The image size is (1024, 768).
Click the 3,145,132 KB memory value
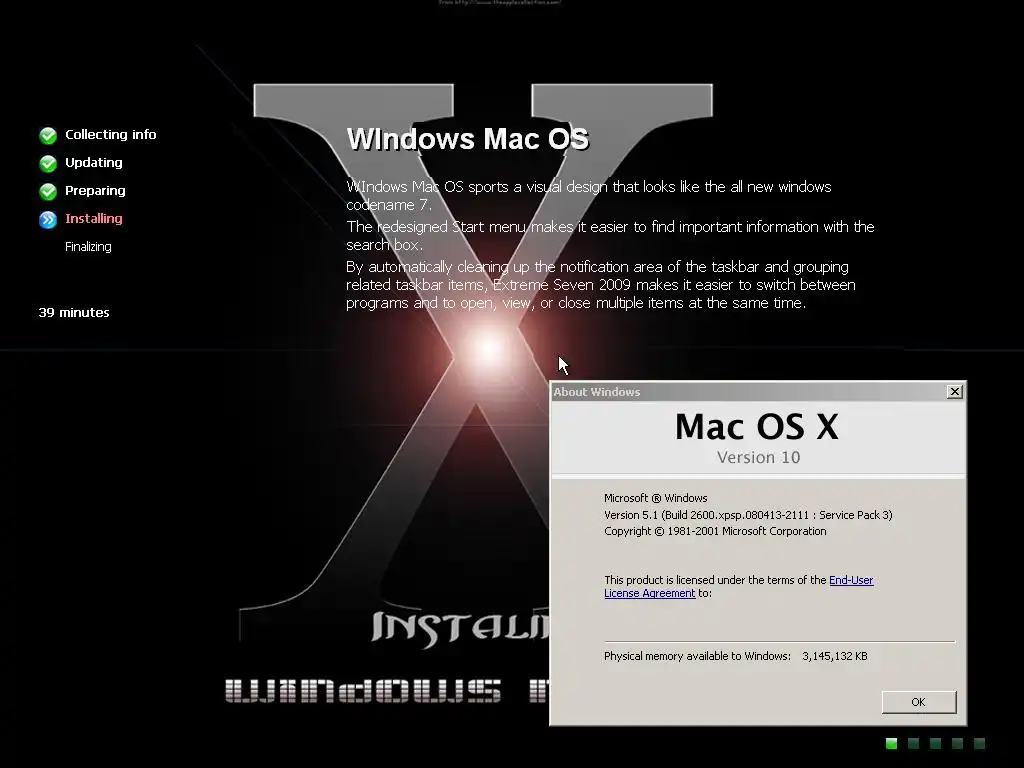[835, 656]
